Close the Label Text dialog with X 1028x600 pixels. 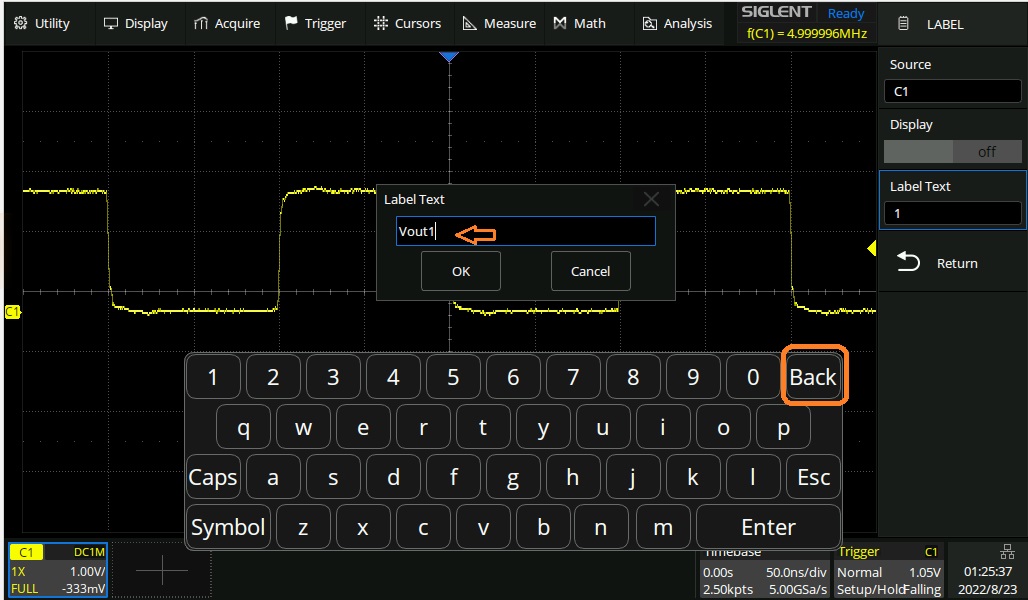[x=651, y=199]
